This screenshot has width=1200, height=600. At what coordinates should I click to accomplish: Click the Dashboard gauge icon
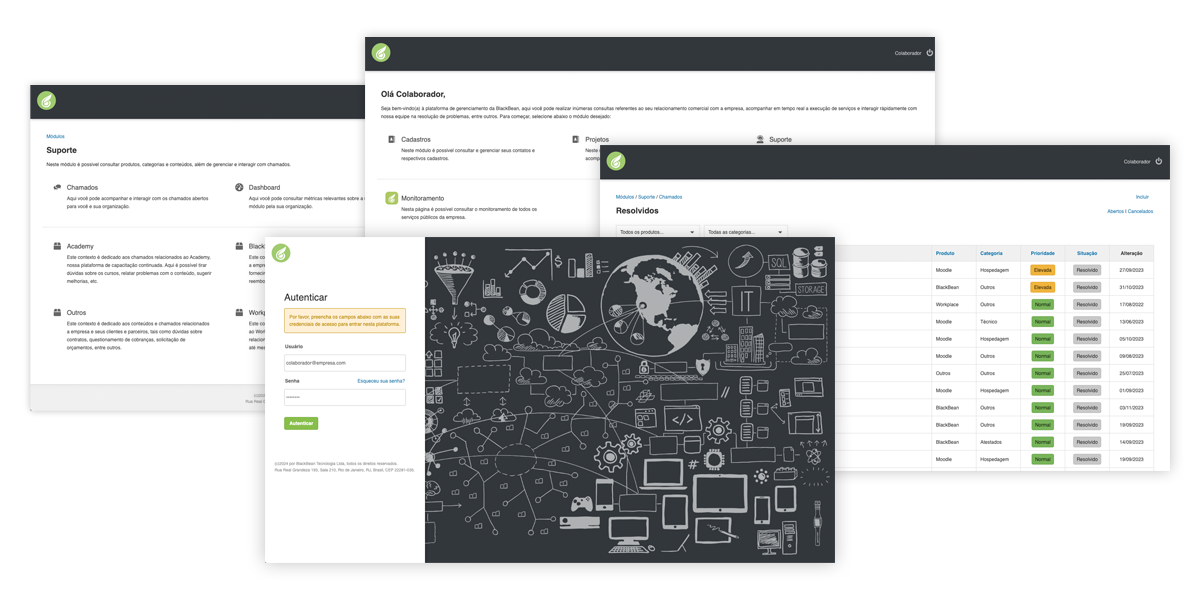239,188
